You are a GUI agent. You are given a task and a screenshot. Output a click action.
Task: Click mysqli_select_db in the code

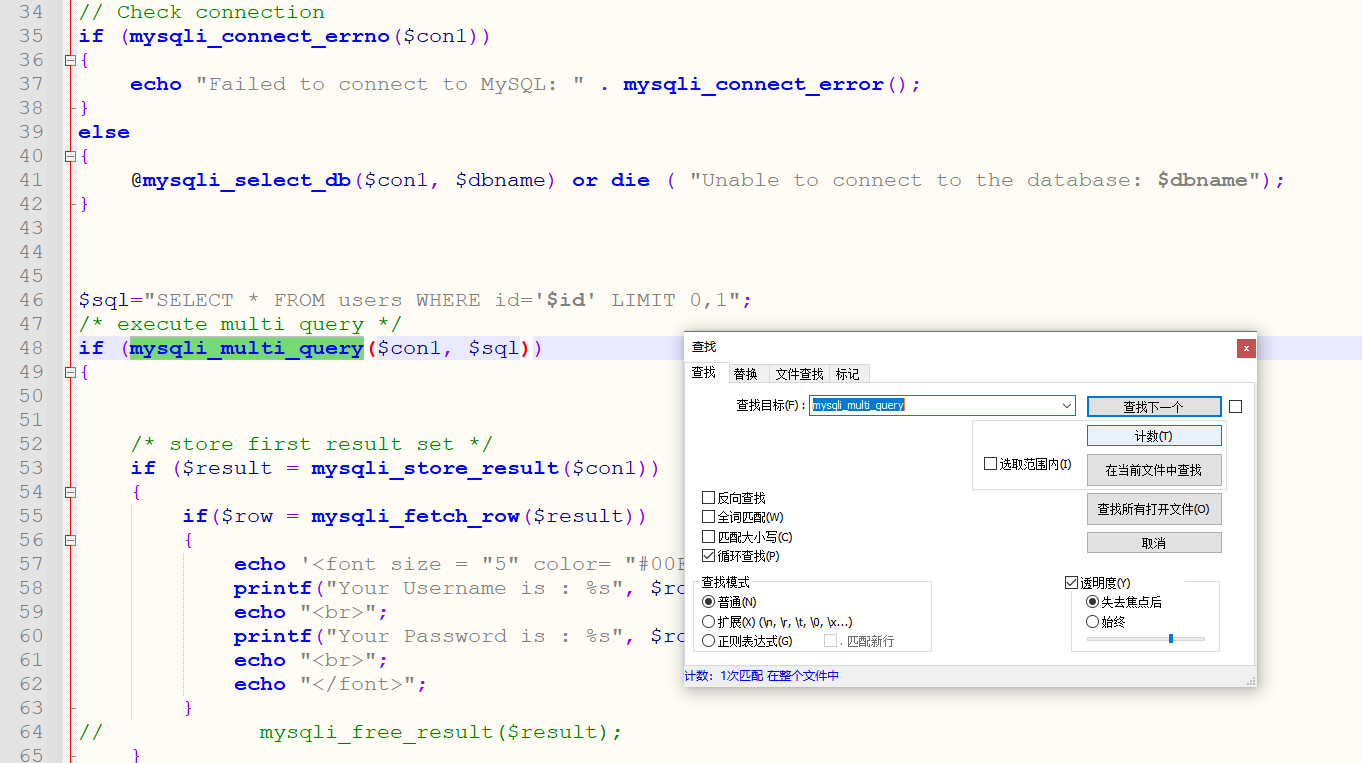[247, 180]
